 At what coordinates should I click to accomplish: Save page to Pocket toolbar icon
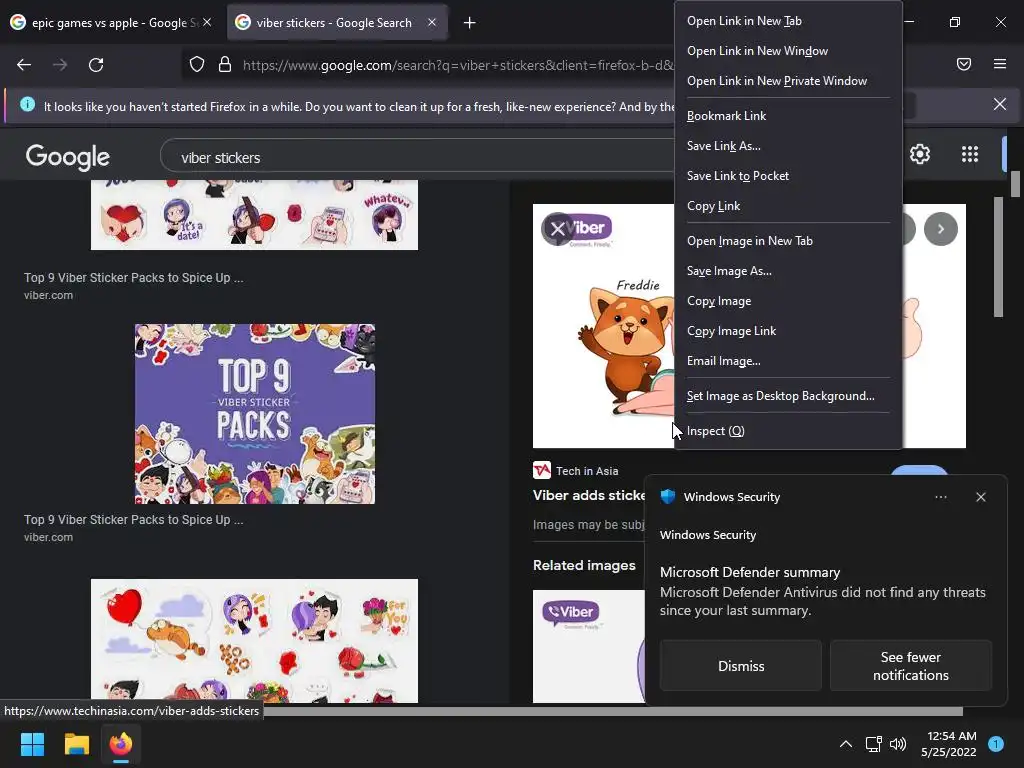[963, 64]
